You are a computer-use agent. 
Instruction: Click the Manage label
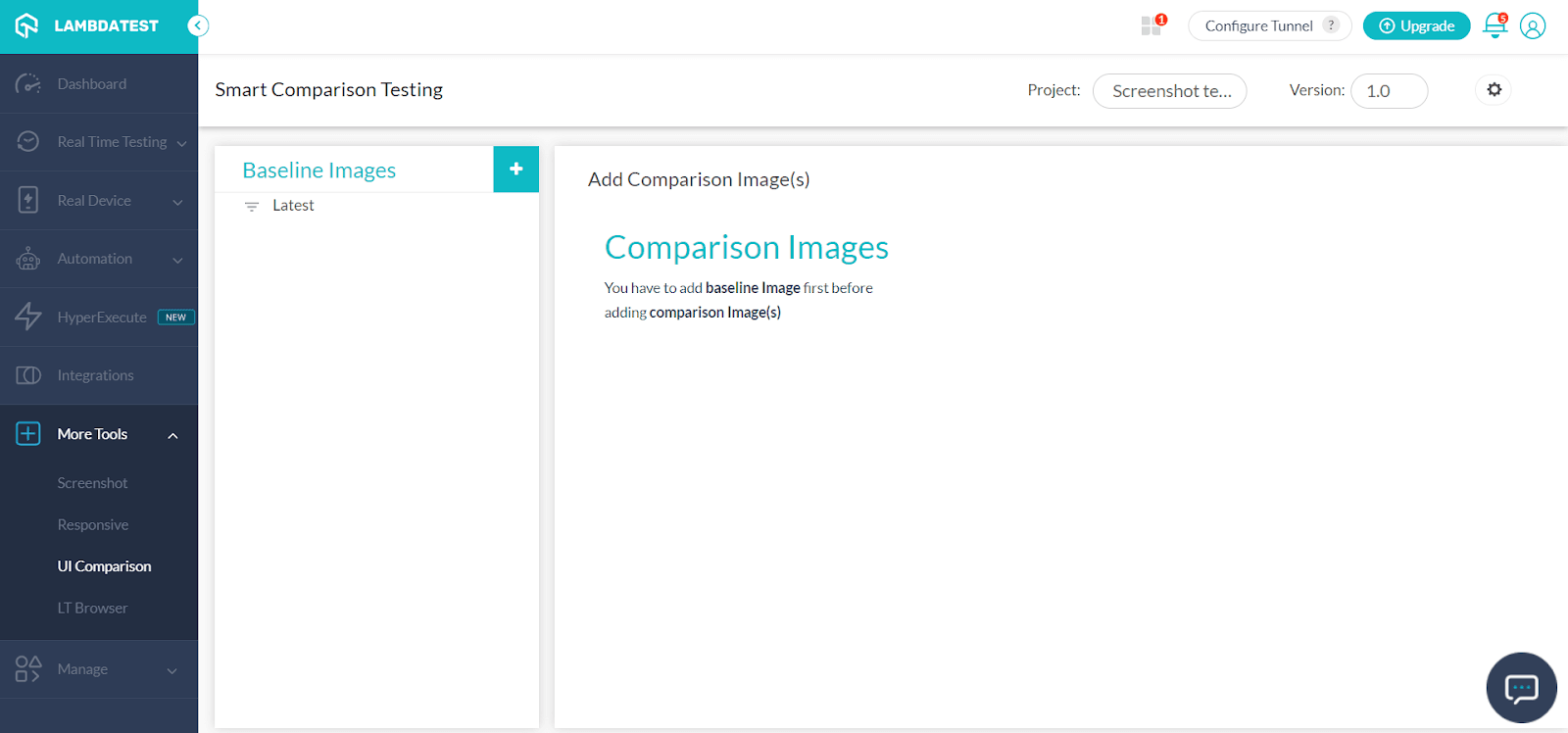coord(82,669)
